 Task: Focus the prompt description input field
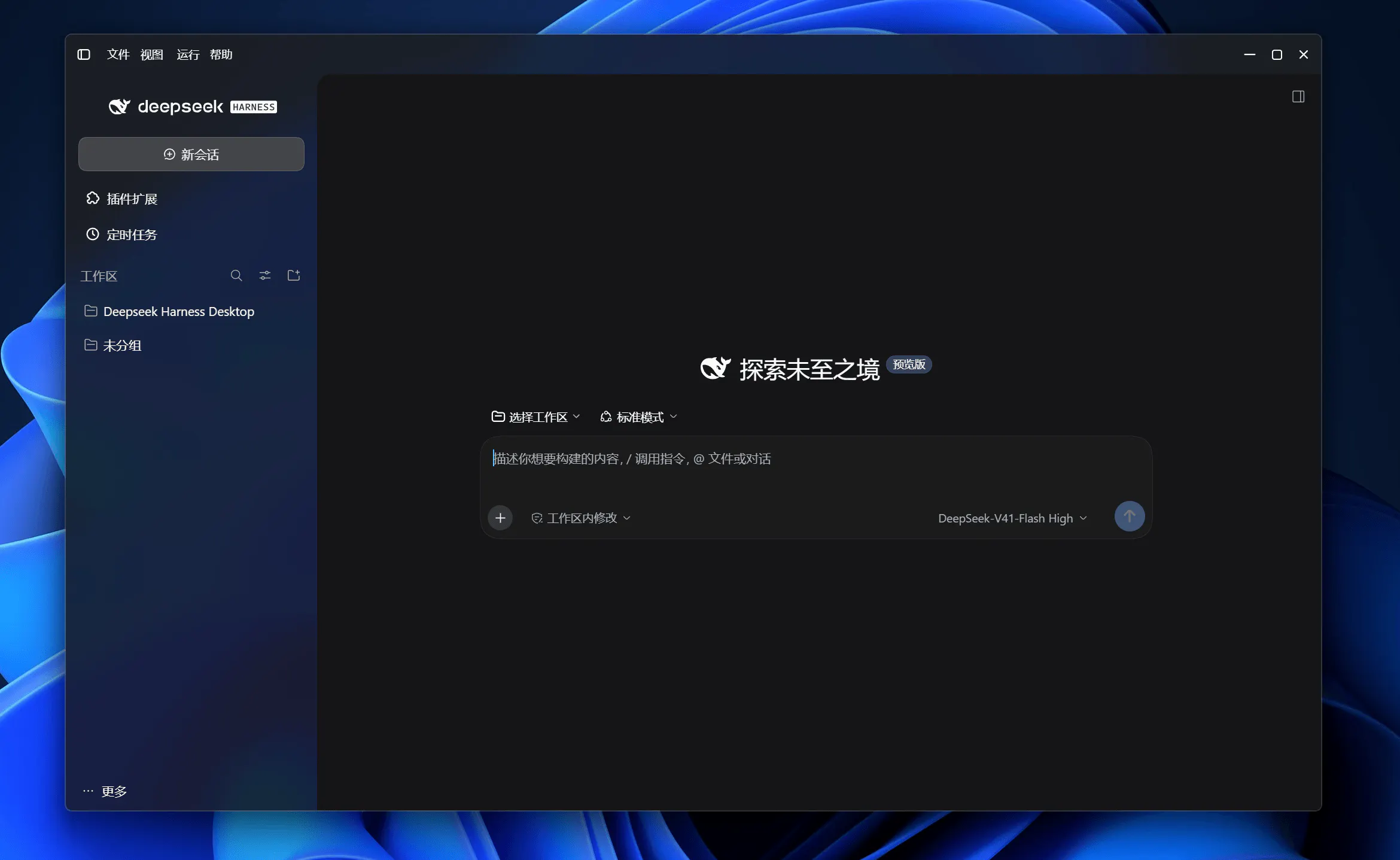pos(815,459)
